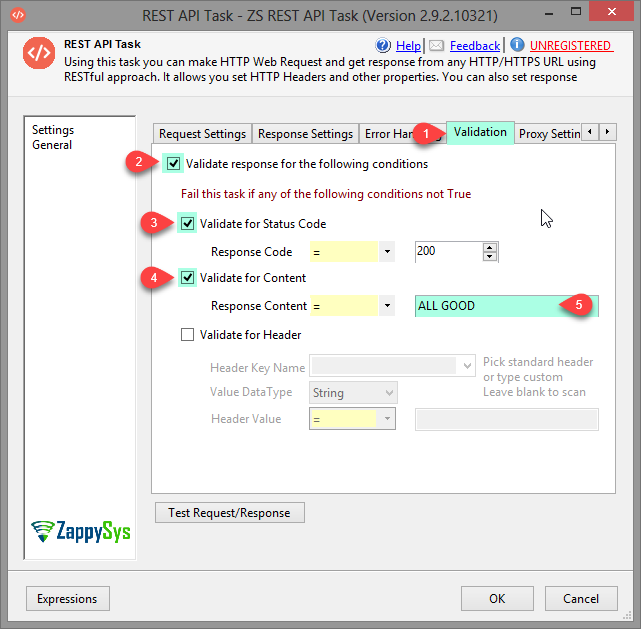The image size is (641, 629).
Task: Open the Feedback link
Action: coord(475,46)
